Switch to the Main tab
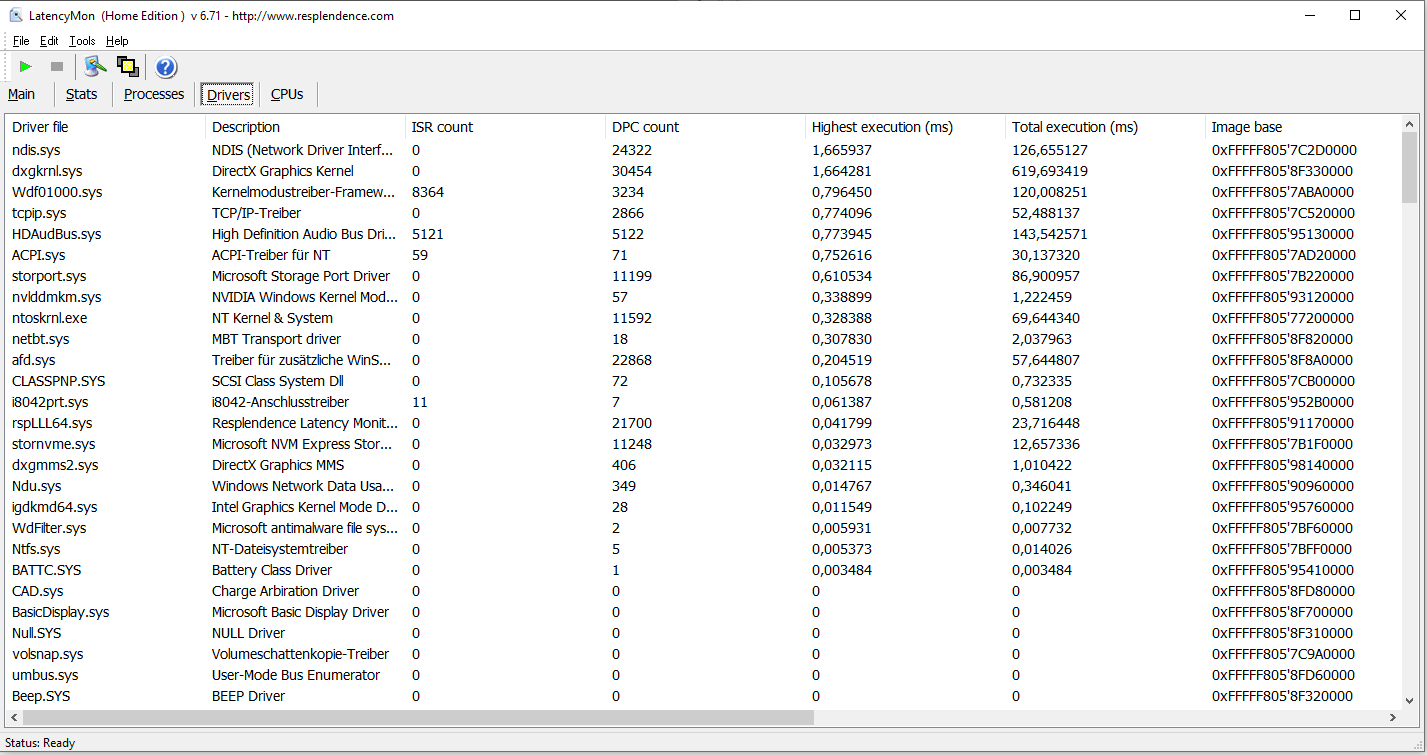 [21, 94]
